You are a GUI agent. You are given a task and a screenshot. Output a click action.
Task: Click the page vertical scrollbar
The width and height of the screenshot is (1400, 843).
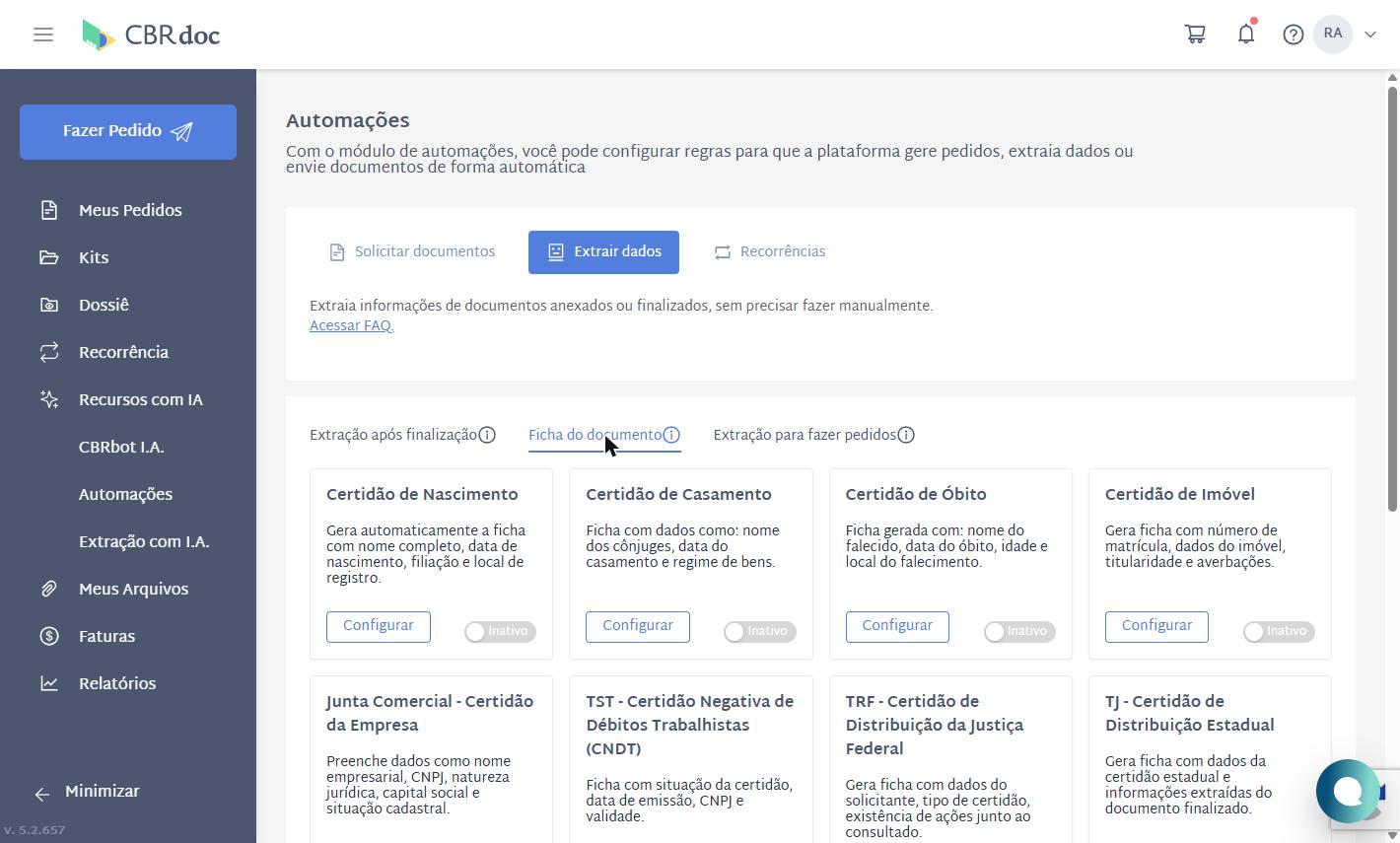[1392, 299]
